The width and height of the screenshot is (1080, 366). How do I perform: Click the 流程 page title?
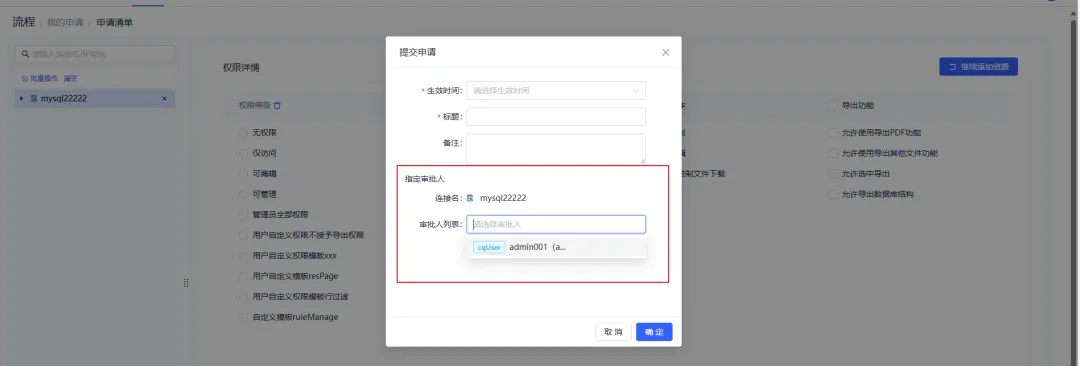tap(23, 22)
